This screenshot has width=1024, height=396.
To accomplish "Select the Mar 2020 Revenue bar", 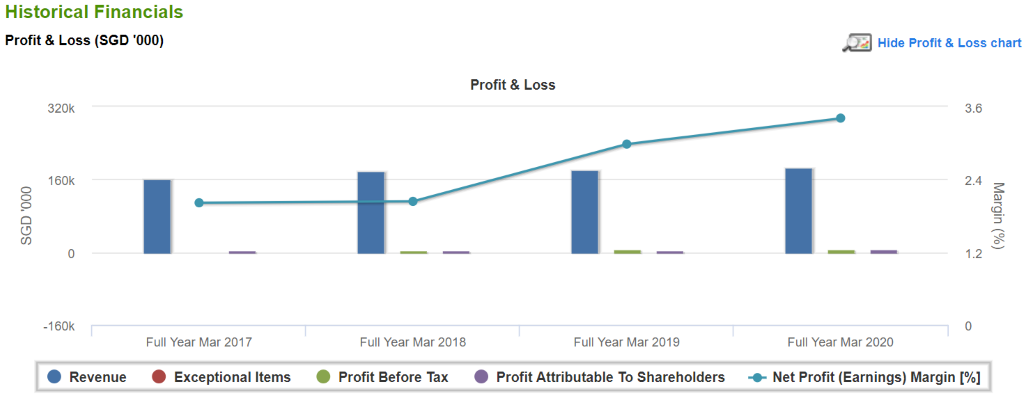I will point(799,211).
